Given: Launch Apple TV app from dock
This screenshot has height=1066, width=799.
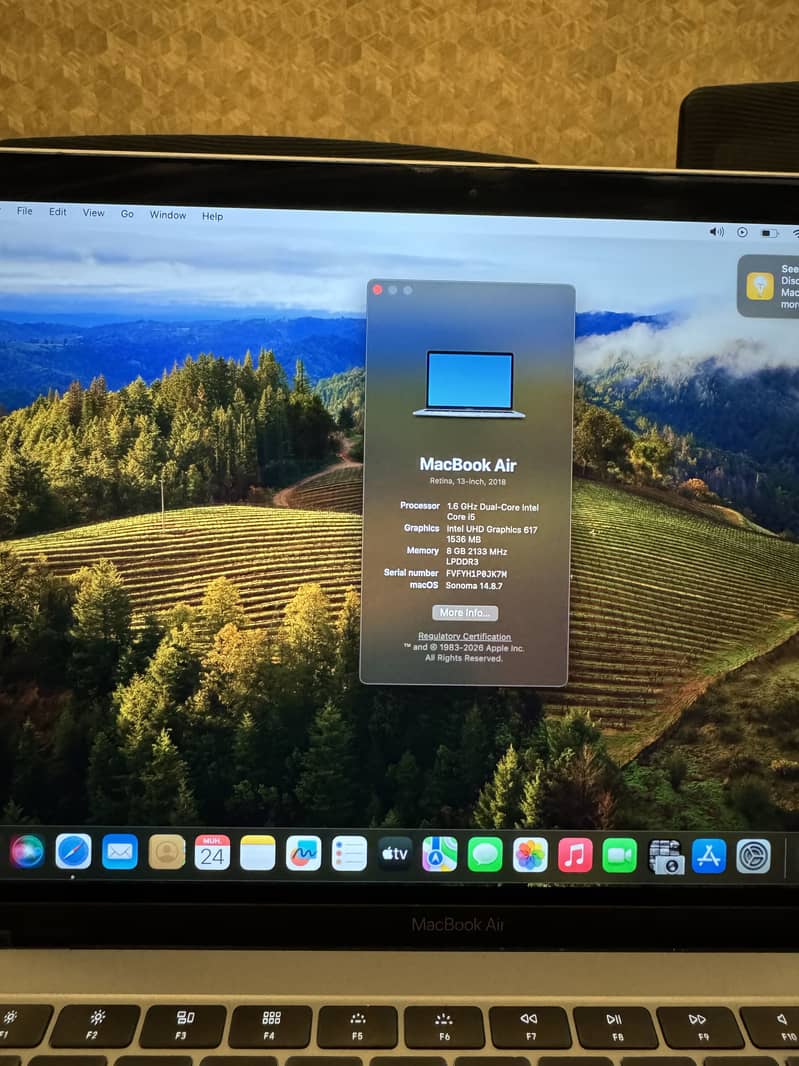Looking at the screenshot, I should [x=395, y=854].
